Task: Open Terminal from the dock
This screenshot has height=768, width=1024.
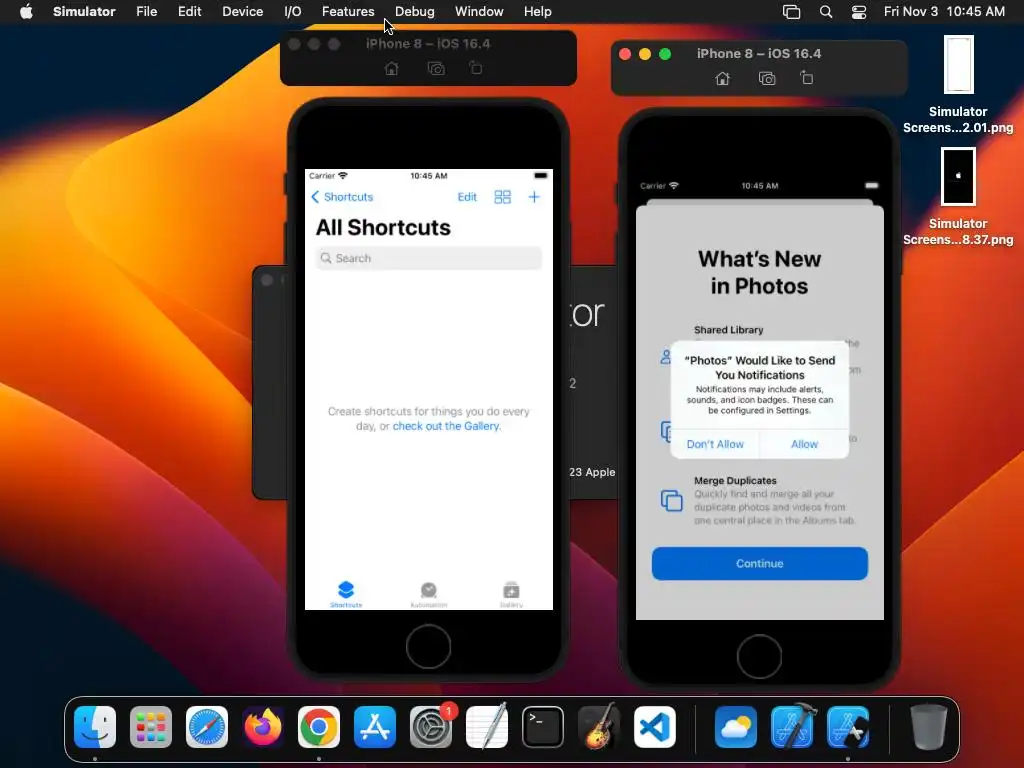Action: (543, 727)
